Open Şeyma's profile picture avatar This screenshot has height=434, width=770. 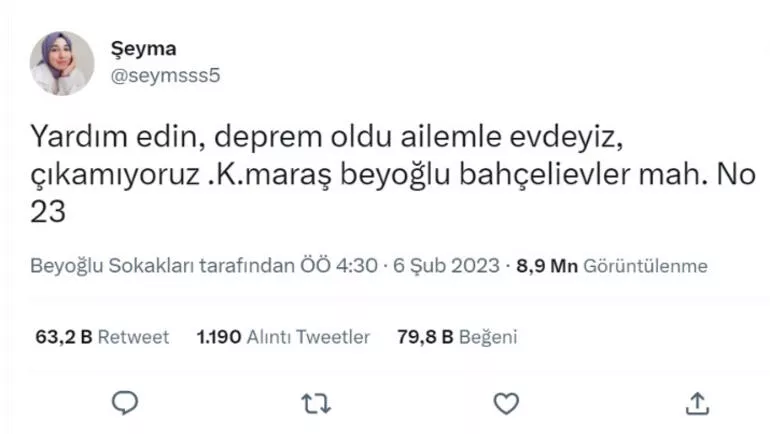(62, 62)
